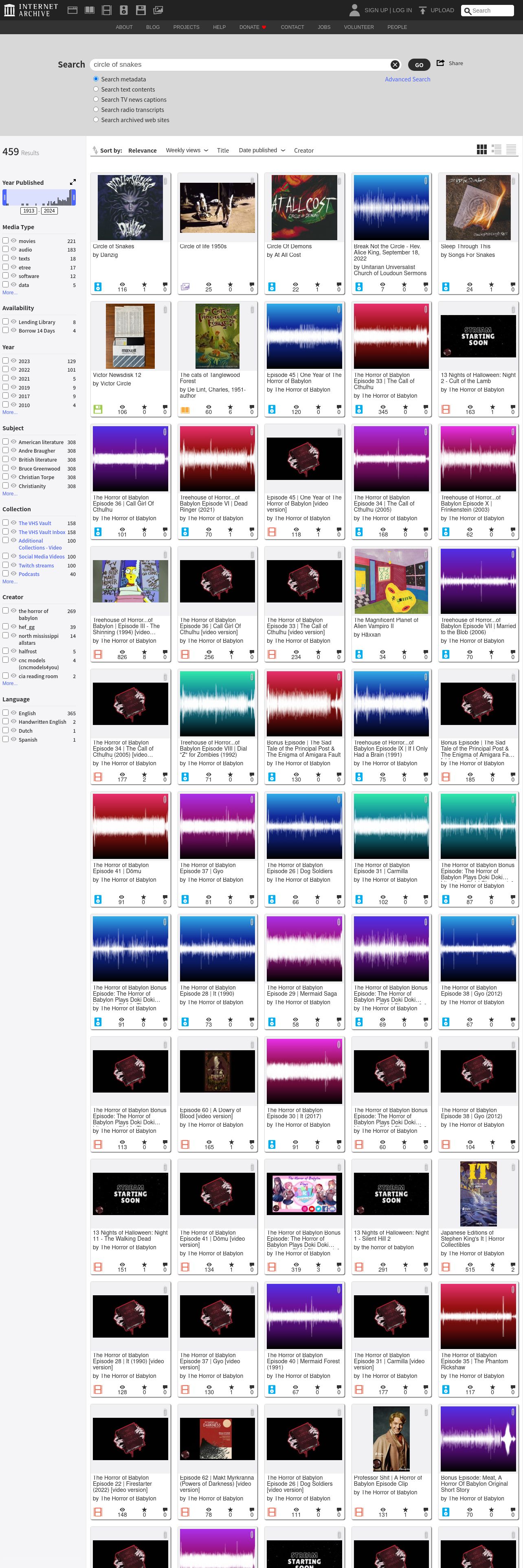523x1568 pixels.
Task: Sort results by Creator
Action: tap(304, 150)
